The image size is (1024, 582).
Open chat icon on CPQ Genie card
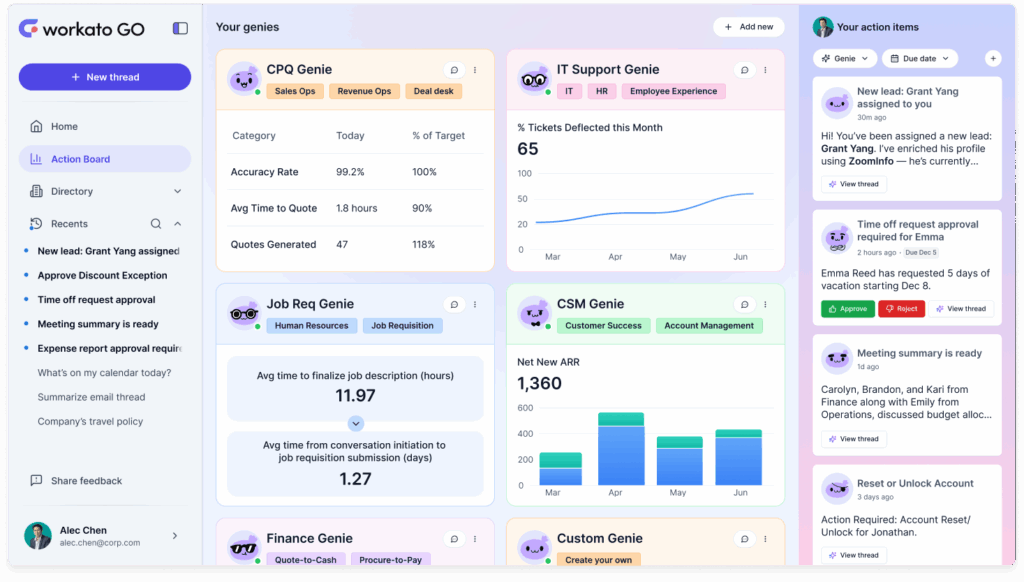pos(454,70)
